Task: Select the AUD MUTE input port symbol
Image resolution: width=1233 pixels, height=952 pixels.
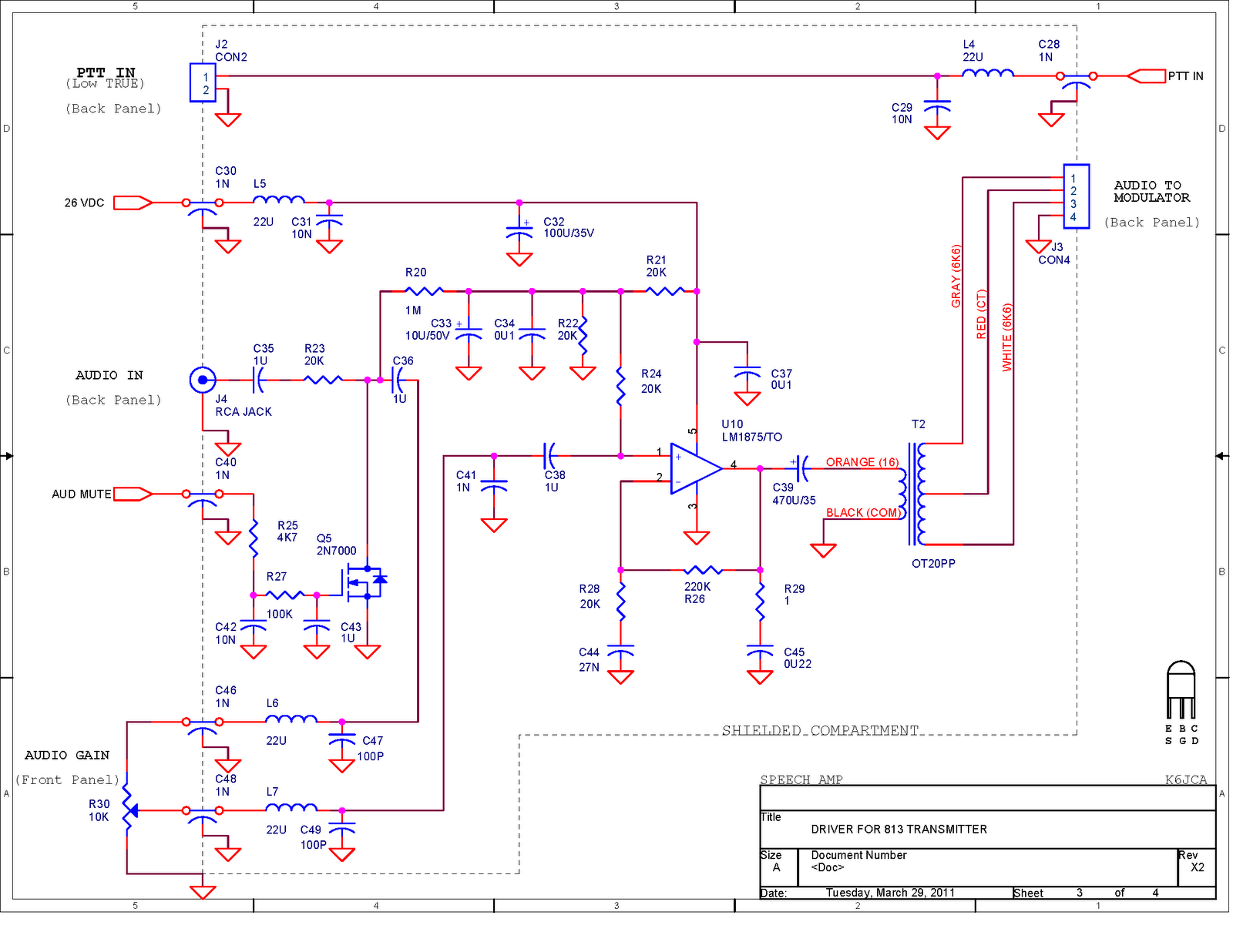Action: 133,494
